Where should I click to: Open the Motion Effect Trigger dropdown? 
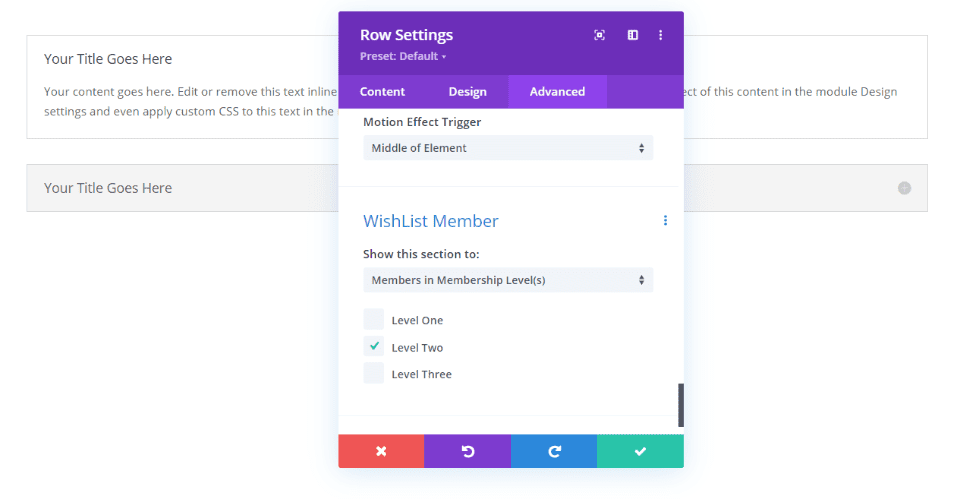[x=508, y=148]
